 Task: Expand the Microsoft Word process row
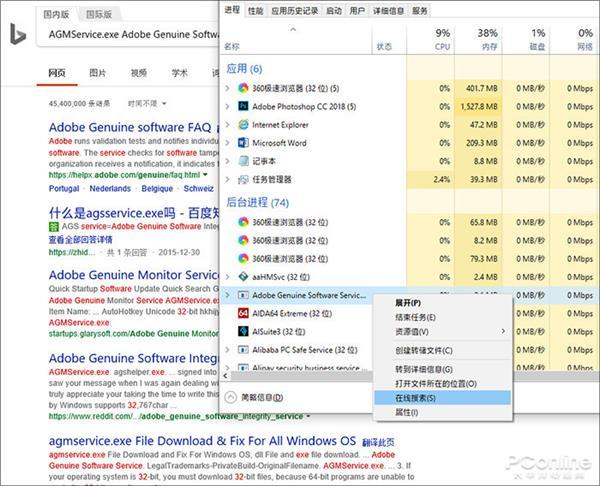click(228, 143)
